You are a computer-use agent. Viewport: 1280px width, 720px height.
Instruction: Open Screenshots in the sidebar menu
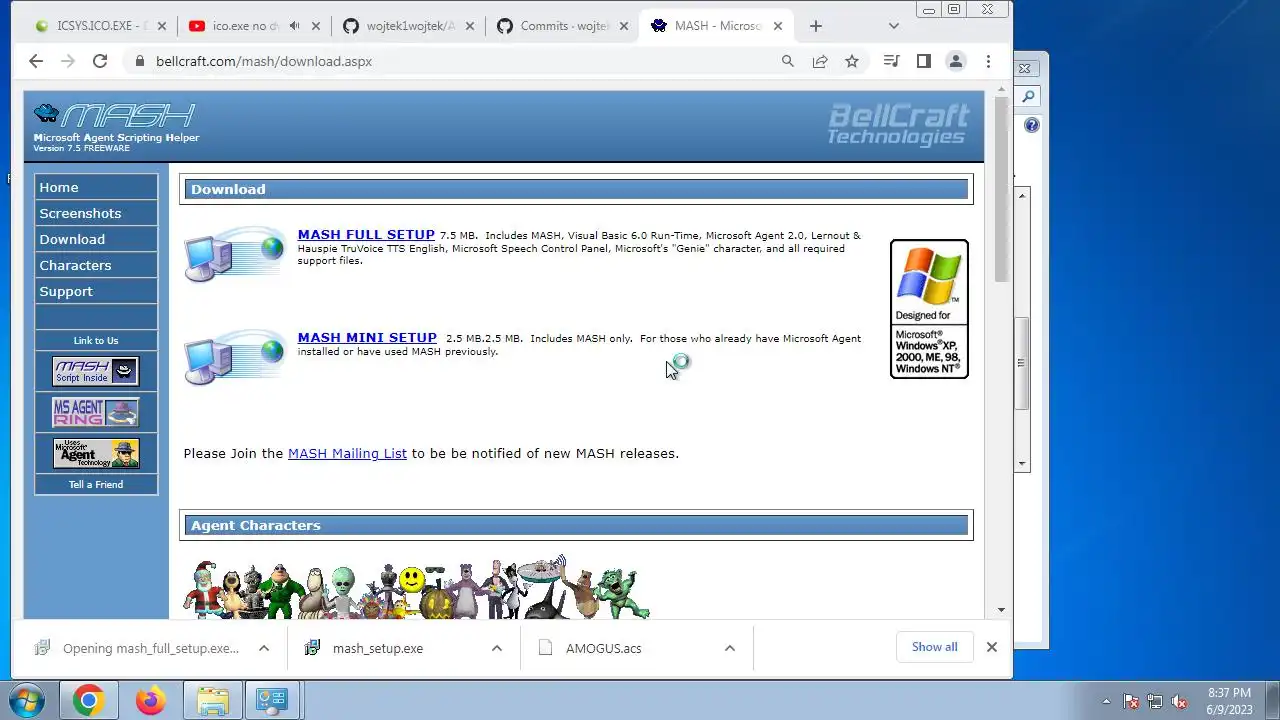[96, 213]
